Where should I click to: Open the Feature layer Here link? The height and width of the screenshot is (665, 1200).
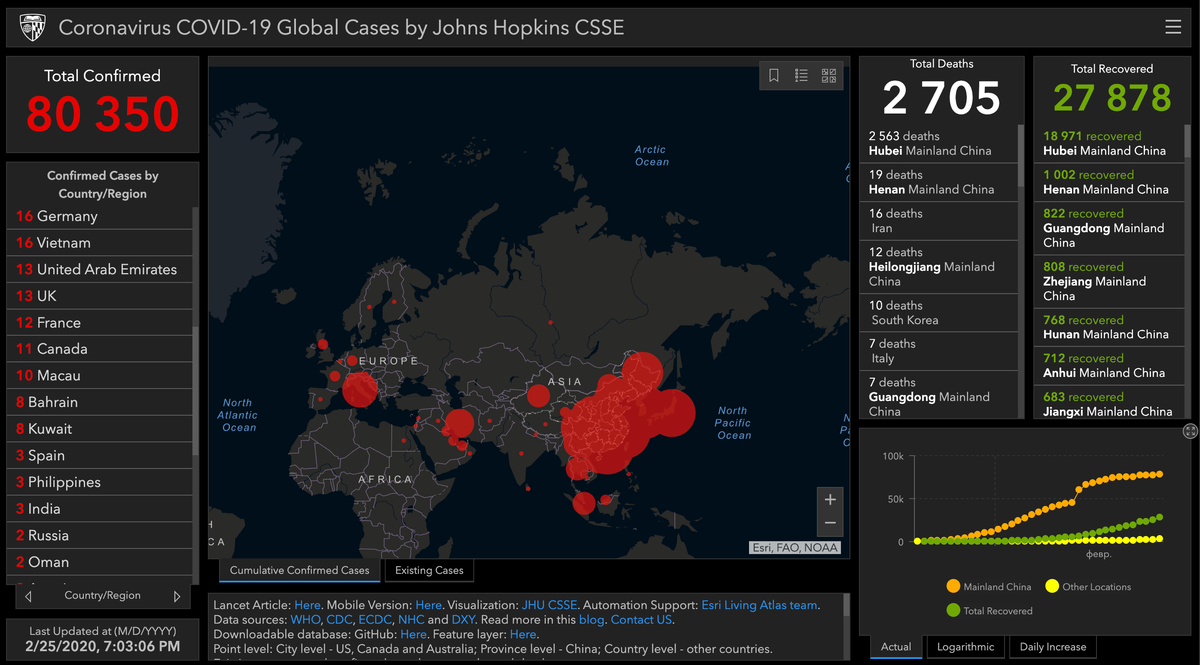coord(523,635)
